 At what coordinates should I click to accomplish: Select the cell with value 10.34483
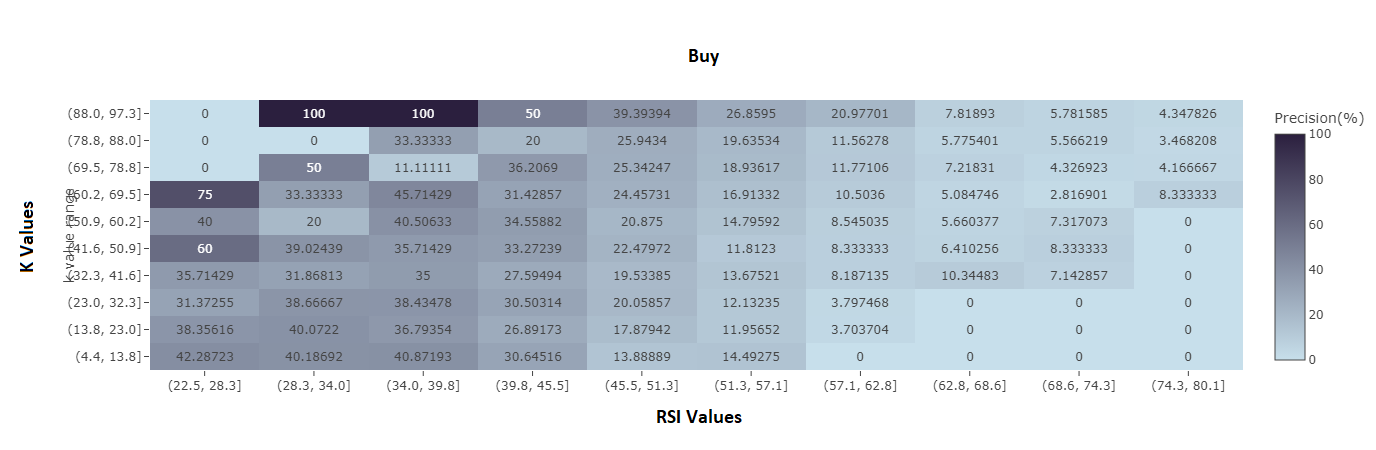tap(969, 275)
